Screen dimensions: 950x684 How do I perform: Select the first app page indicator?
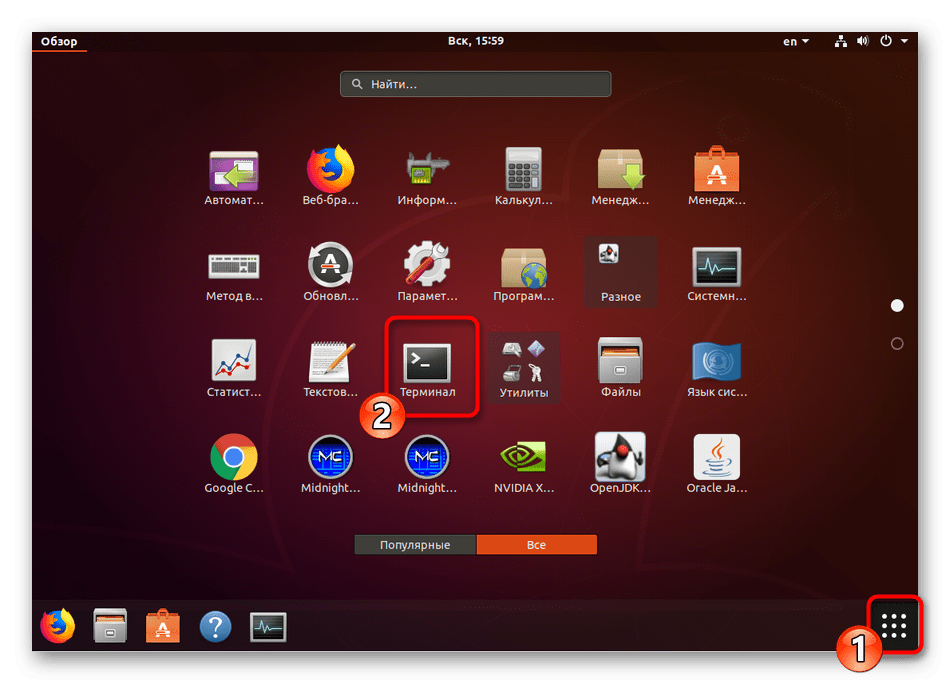[x=897, y=305]
